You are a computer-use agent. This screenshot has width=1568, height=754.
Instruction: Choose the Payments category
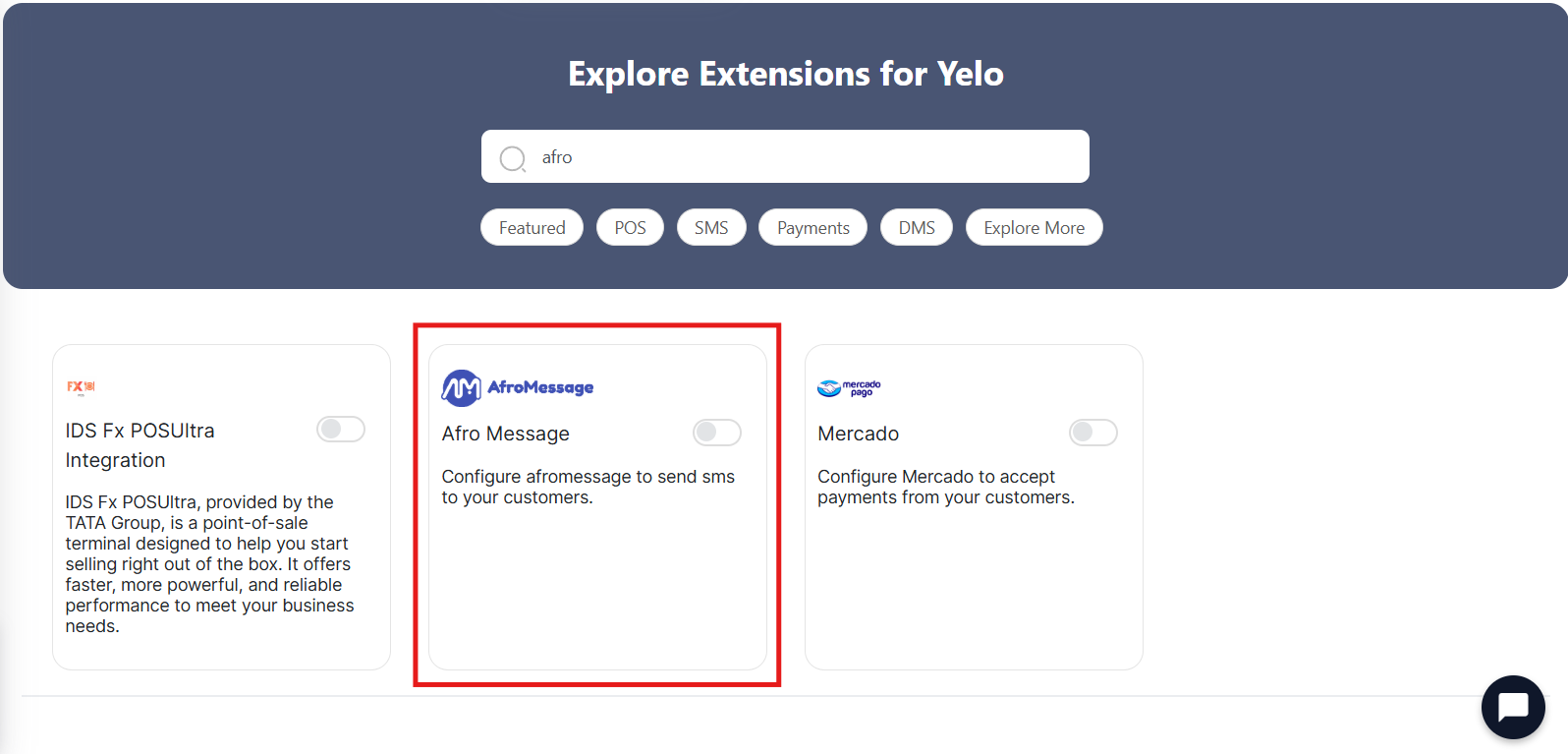click(812, 227)
